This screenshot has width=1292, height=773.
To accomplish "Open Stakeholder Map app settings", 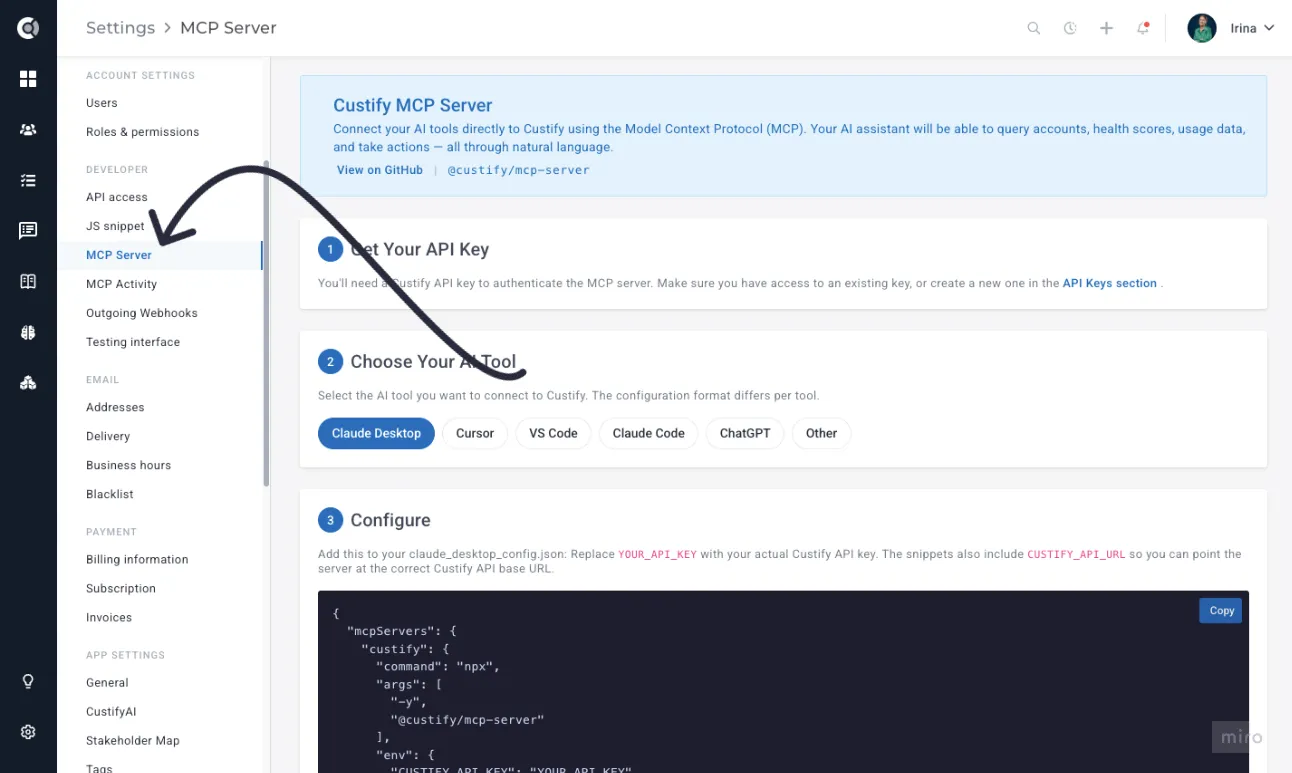I will coord(133,740).
